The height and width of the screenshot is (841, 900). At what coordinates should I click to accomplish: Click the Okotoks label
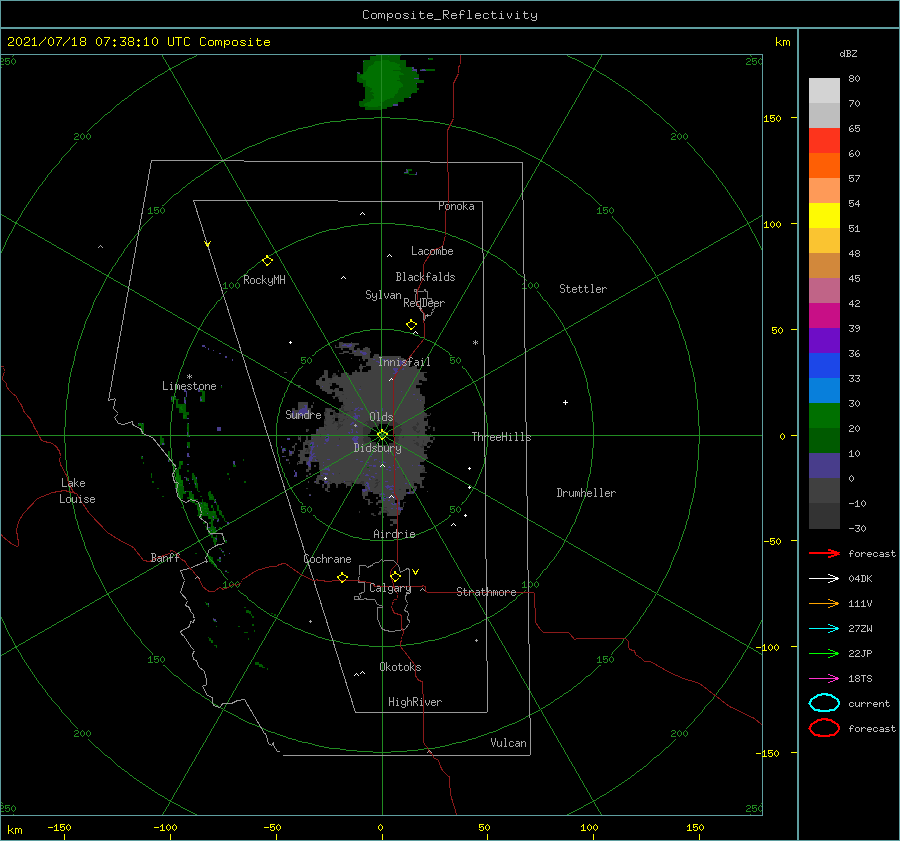[400, 667]
